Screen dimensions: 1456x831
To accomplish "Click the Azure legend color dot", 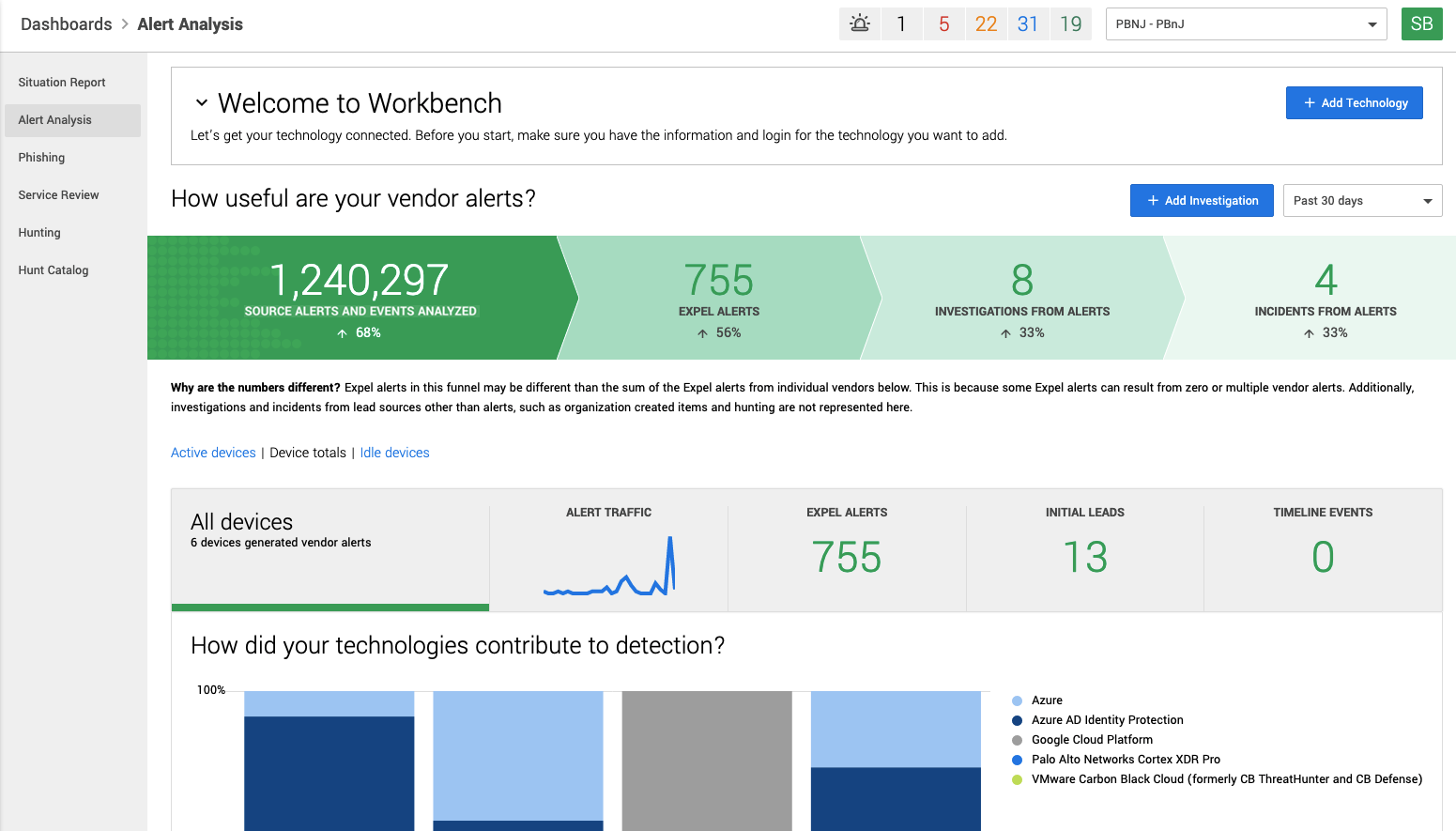I will click(1017, 700).
